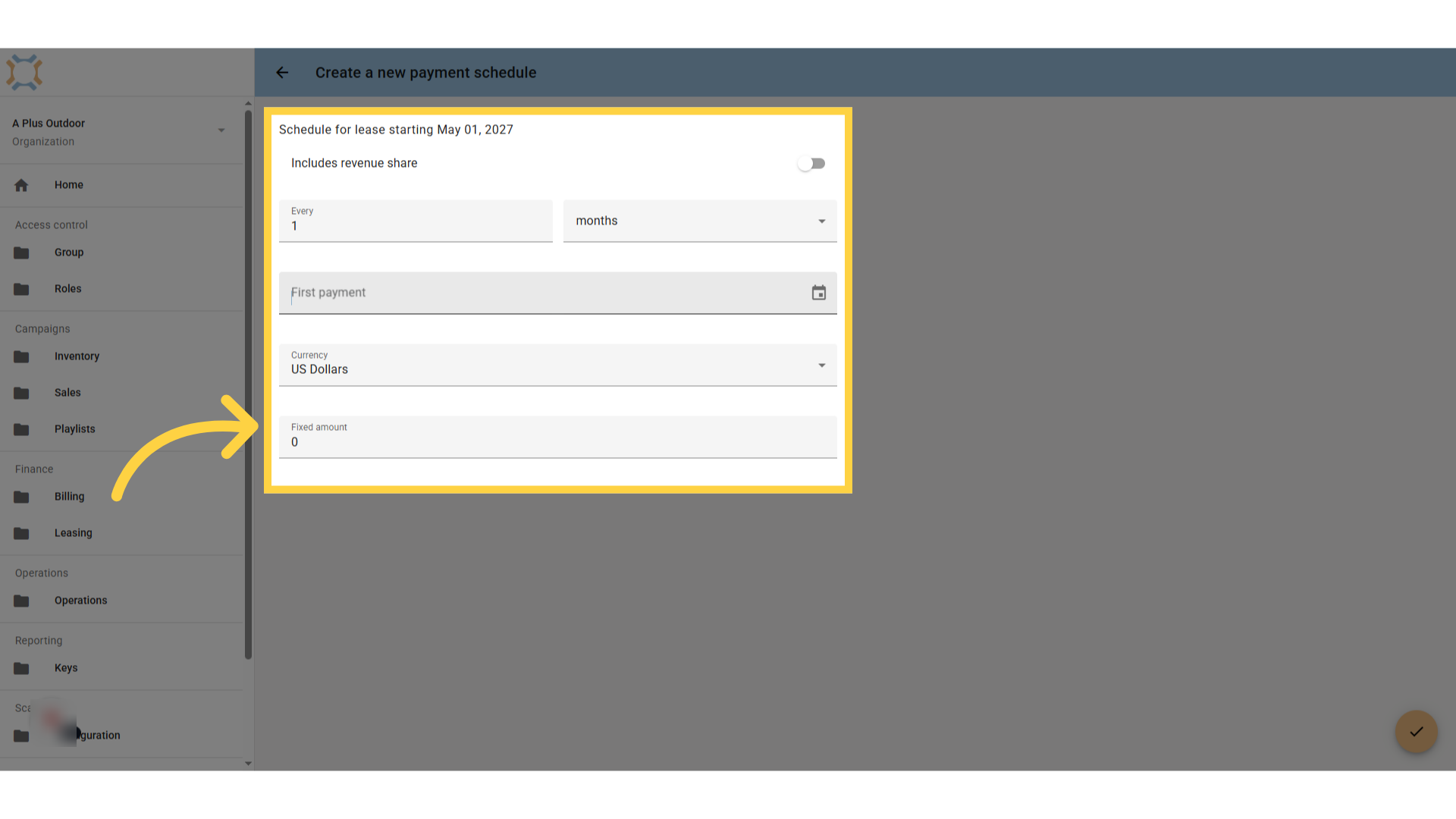Click the Operations folder icon
Image resolution: width=1456 pixels, height=819 pixels.
(21, 601)
